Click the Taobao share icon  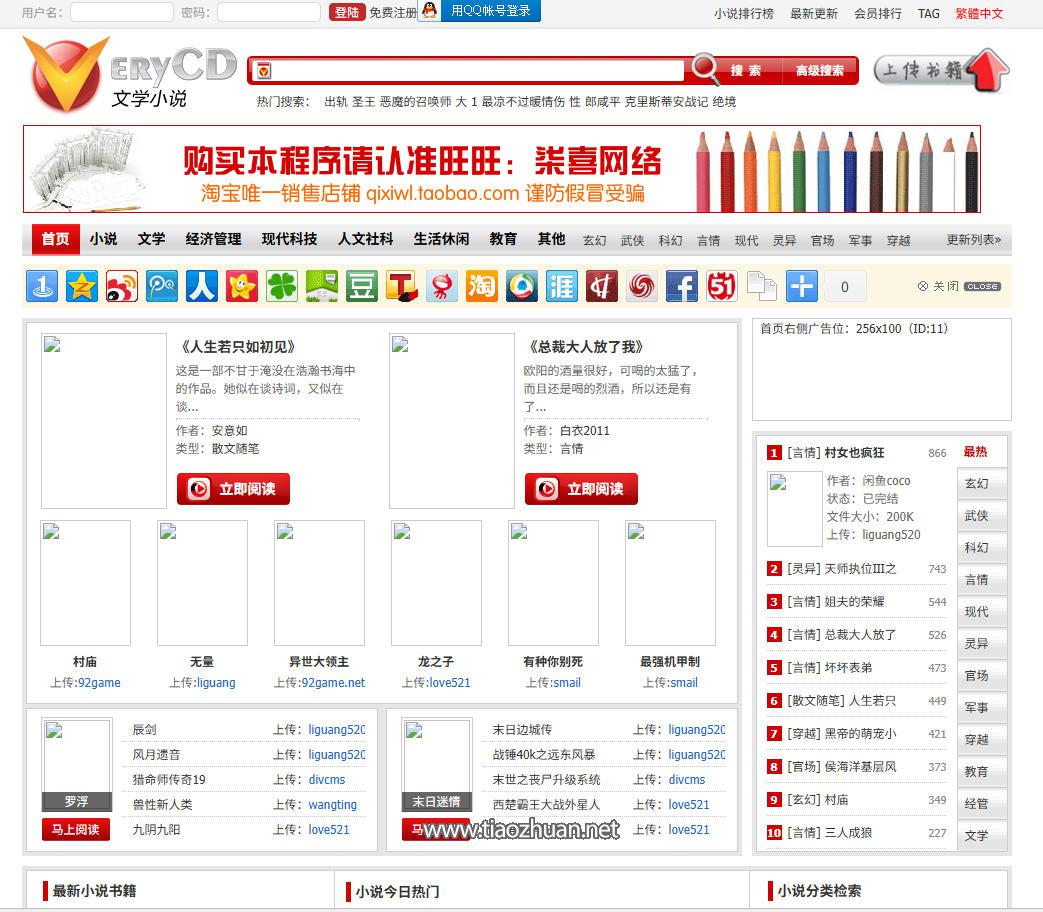click(482, 286)
